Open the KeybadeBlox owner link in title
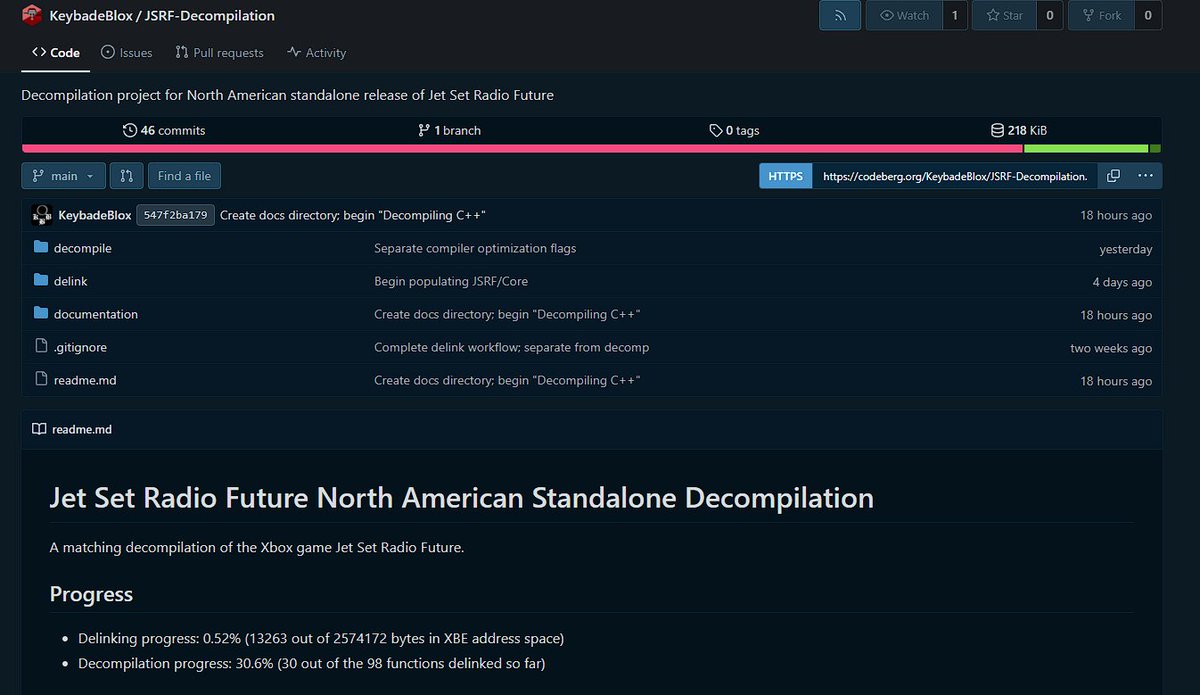 point(92,16)
